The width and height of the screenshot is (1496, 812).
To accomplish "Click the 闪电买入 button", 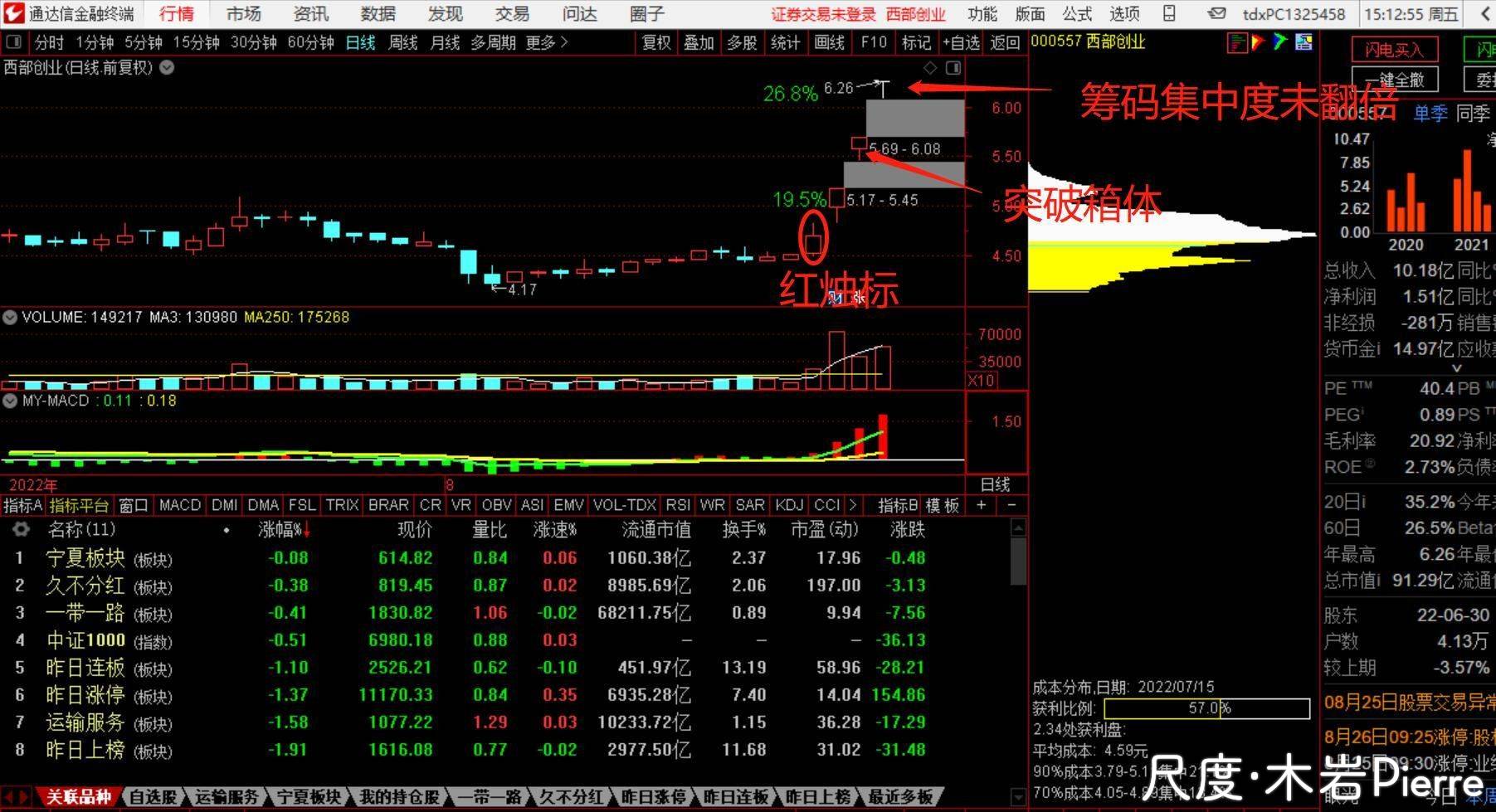I will coord(1393,50).
